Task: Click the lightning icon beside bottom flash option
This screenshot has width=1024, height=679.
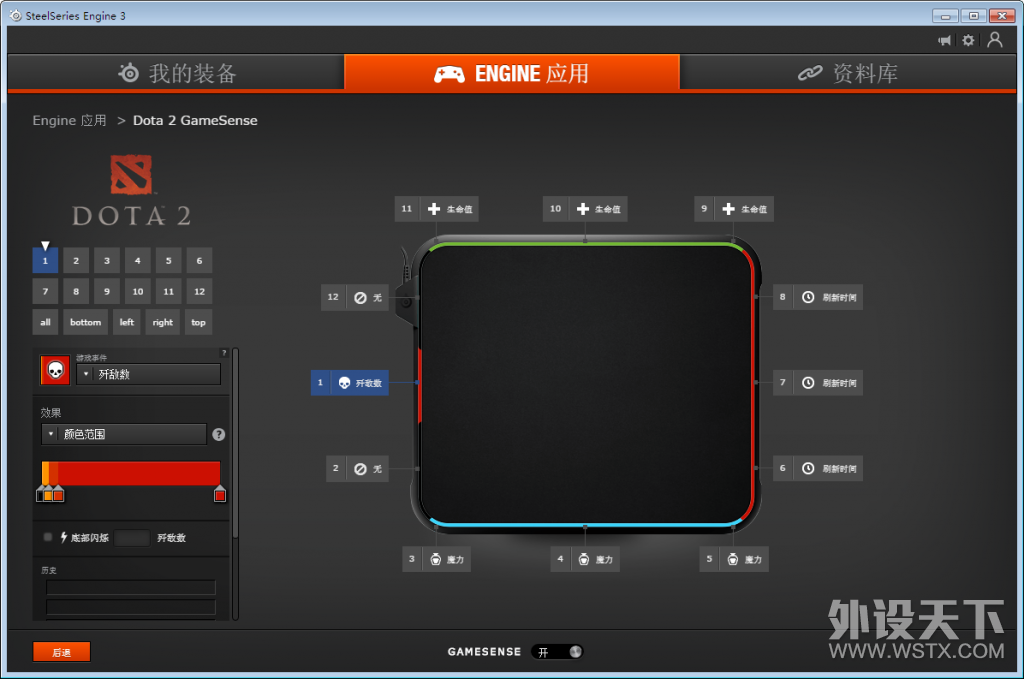Action: [65, 538]
